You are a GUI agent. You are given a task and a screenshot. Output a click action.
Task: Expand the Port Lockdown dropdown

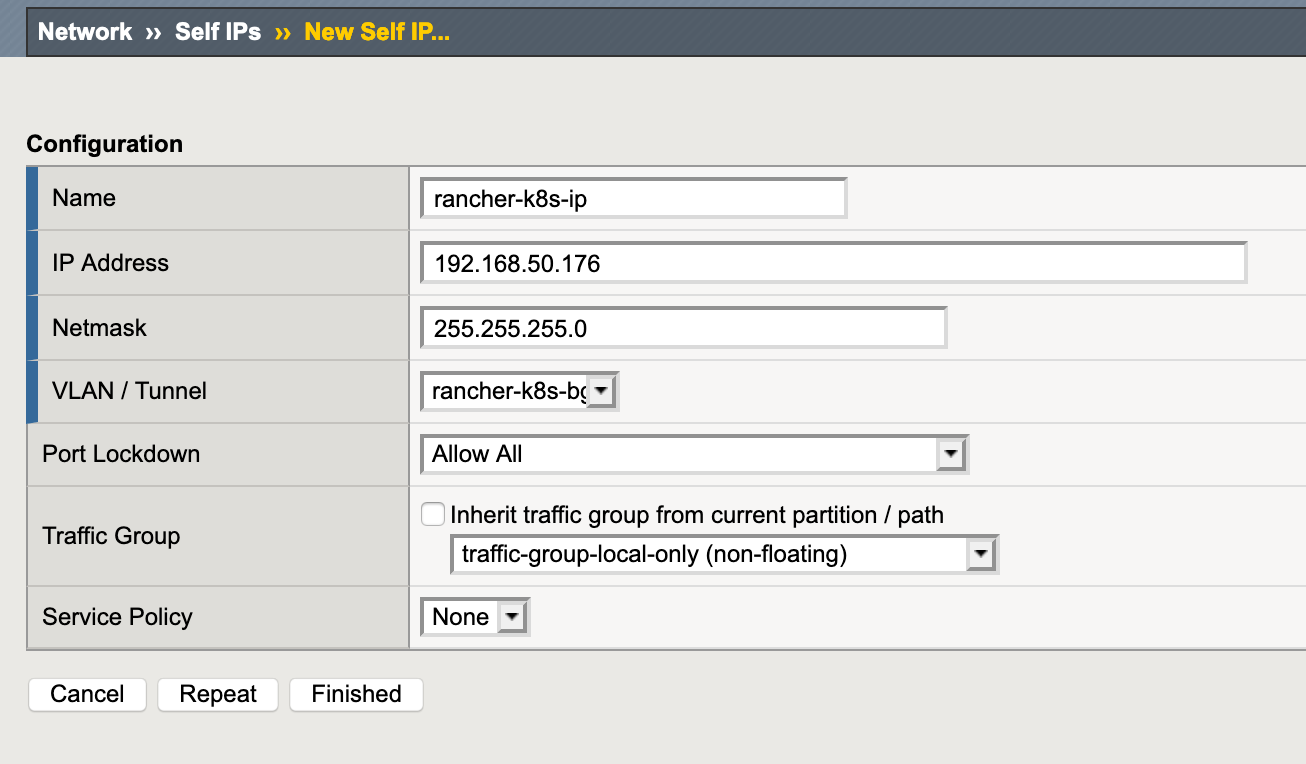695,454
